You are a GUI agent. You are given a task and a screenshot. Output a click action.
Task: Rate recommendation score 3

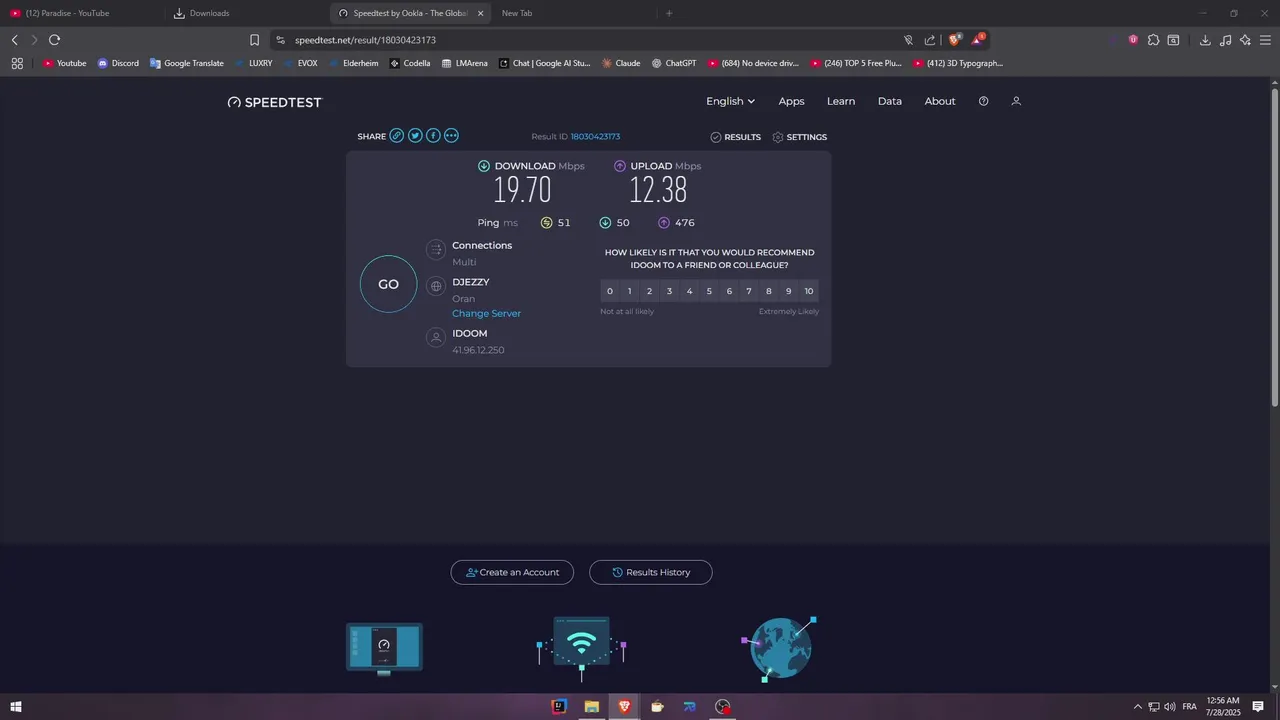click(669, 291)
